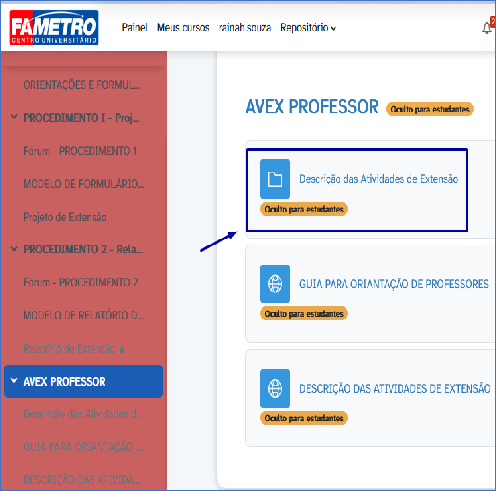The height and width of the screenshot is (491, 496).
Task: Select Fórum - PROCEDIMENTO 1 in sidebar
Action: click(80, 151)
